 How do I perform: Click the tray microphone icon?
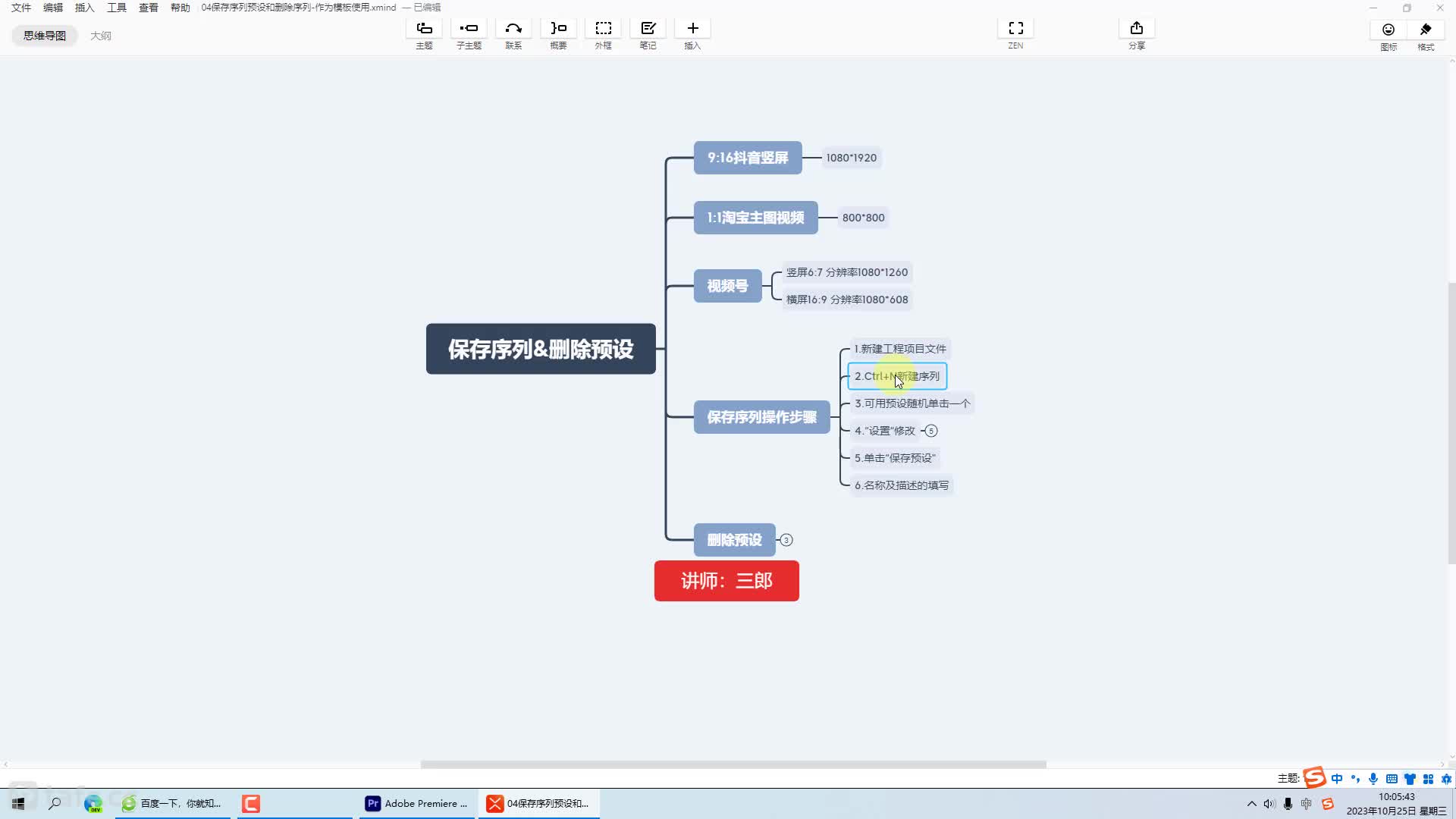1288,804
